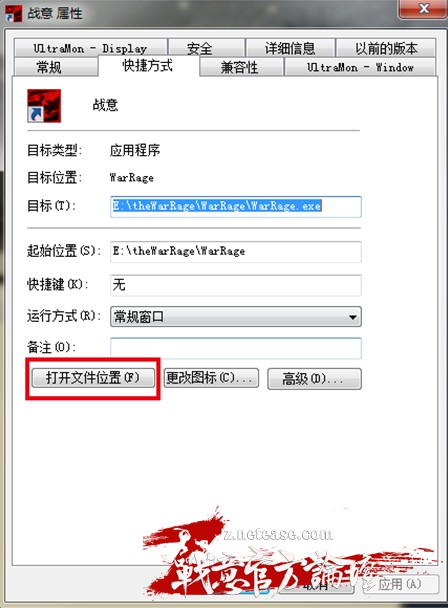Screen dimensions: 448x608
Task: Open the 运行方式 dropdown arrow
Action: click(x=352, y=317)
